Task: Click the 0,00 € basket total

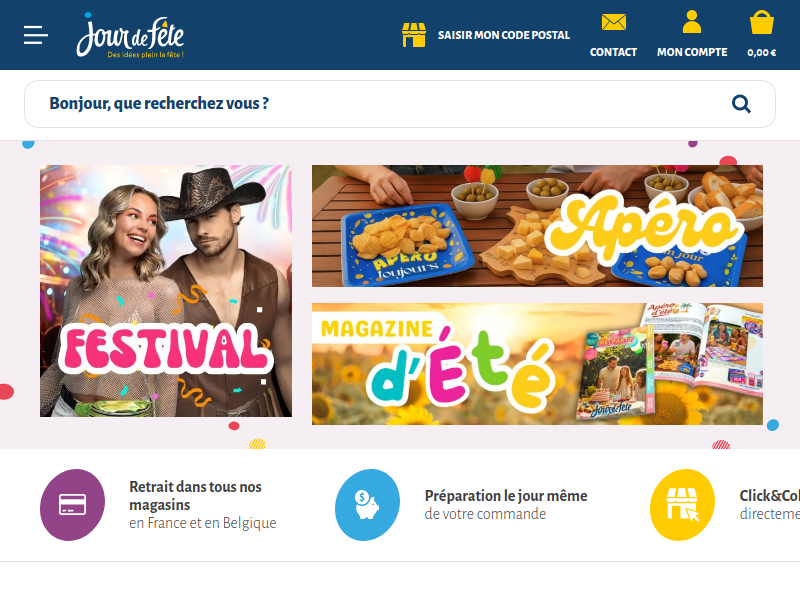Action: (762, 53)
